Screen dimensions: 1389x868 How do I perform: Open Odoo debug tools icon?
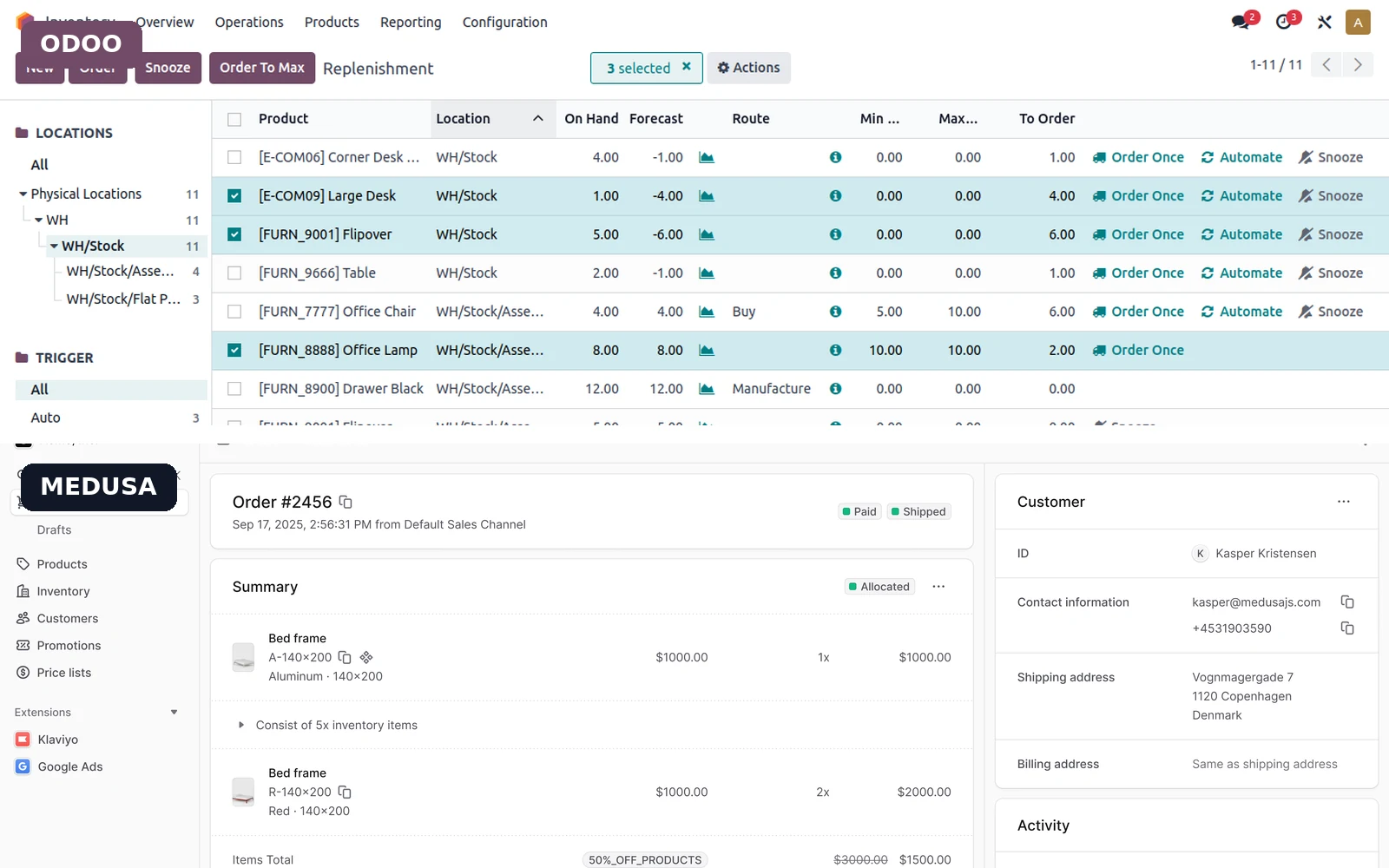pyautogui.click(x=1324, y=22)
